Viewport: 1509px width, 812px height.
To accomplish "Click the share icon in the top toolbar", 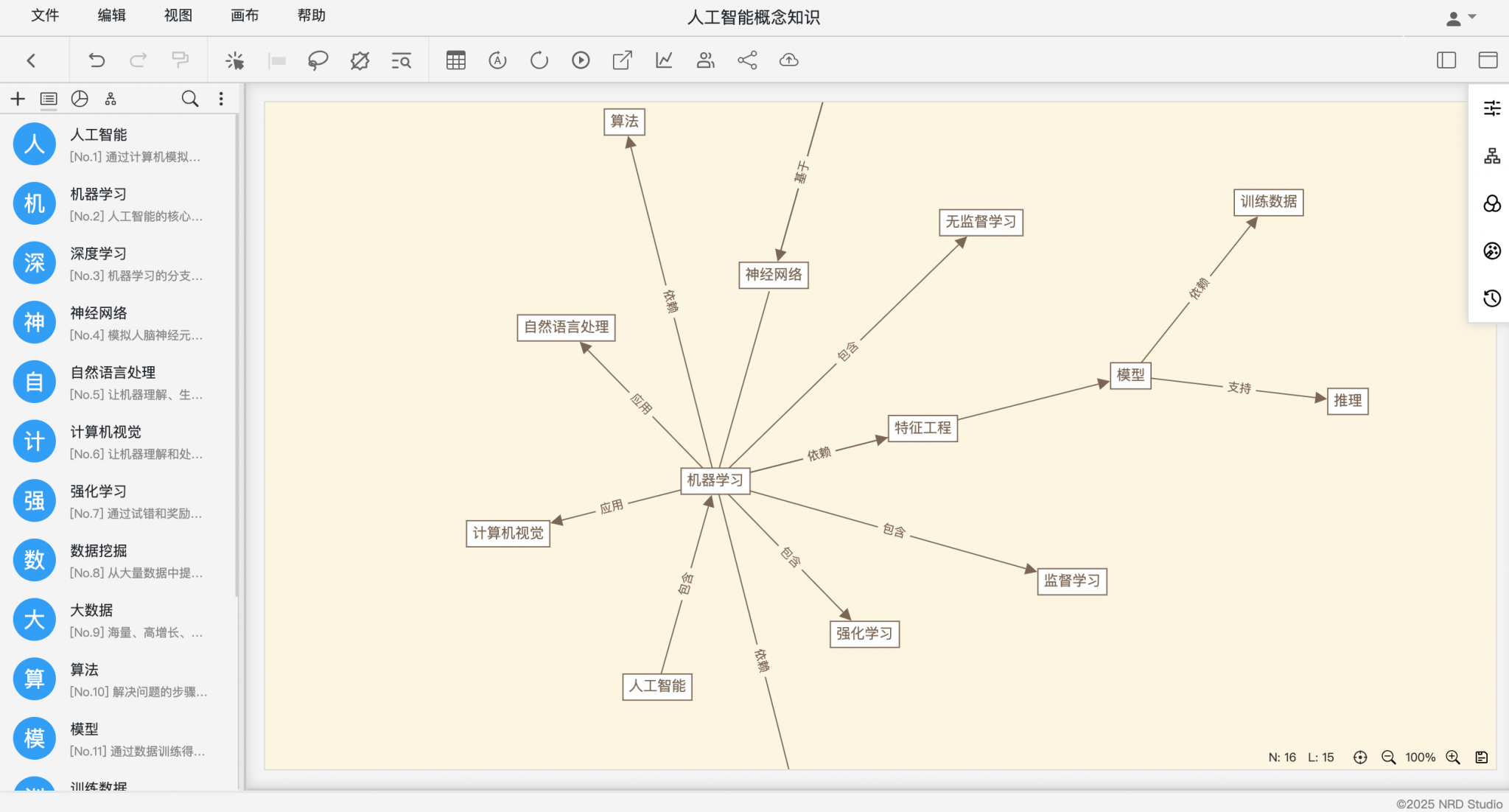I will (747, 60).
